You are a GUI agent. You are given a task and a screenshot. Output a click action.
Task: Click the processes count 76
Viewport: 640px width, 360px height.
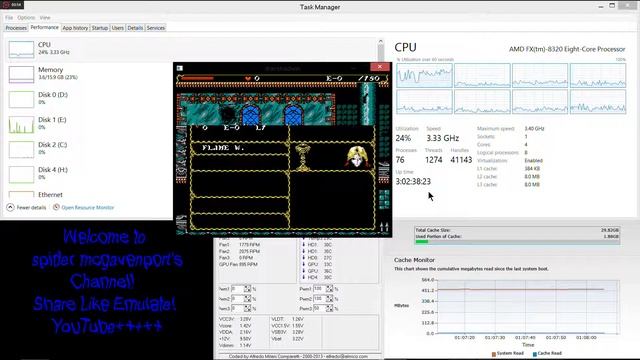coord(400,160)
